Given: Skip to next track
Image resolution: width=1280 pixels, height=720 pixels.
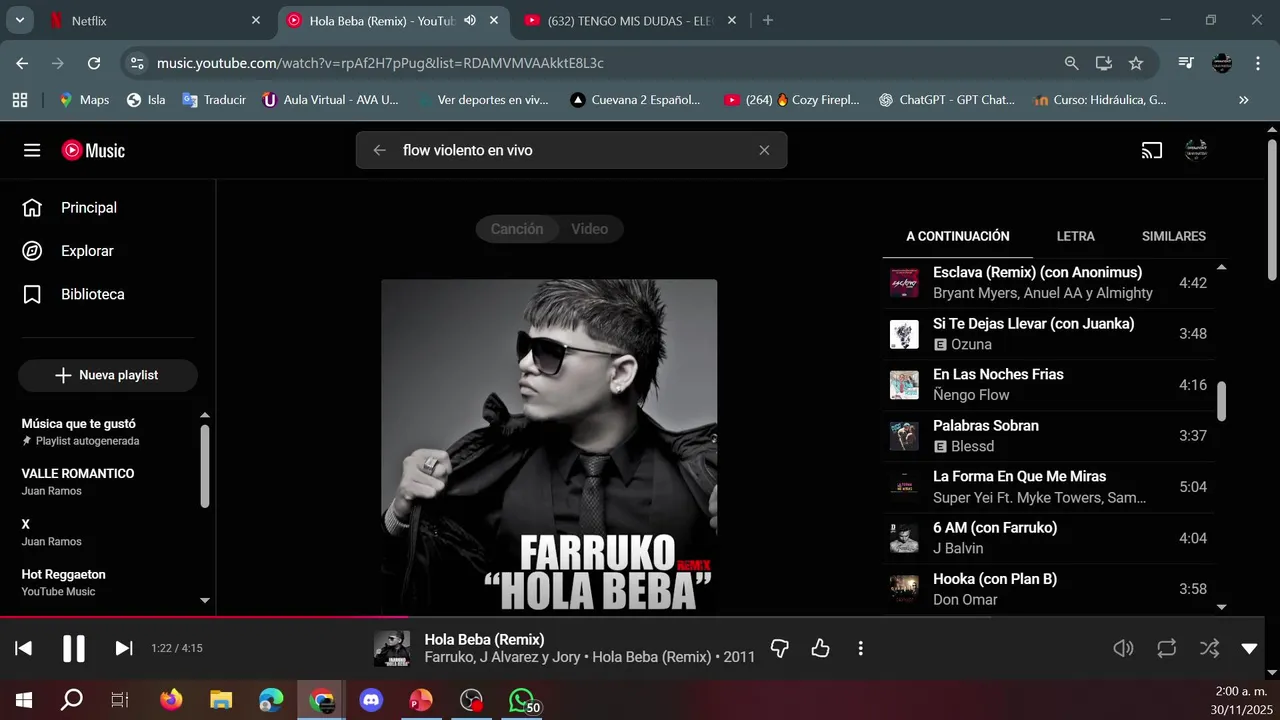Looking at the screenshot, I should (124, 648).
